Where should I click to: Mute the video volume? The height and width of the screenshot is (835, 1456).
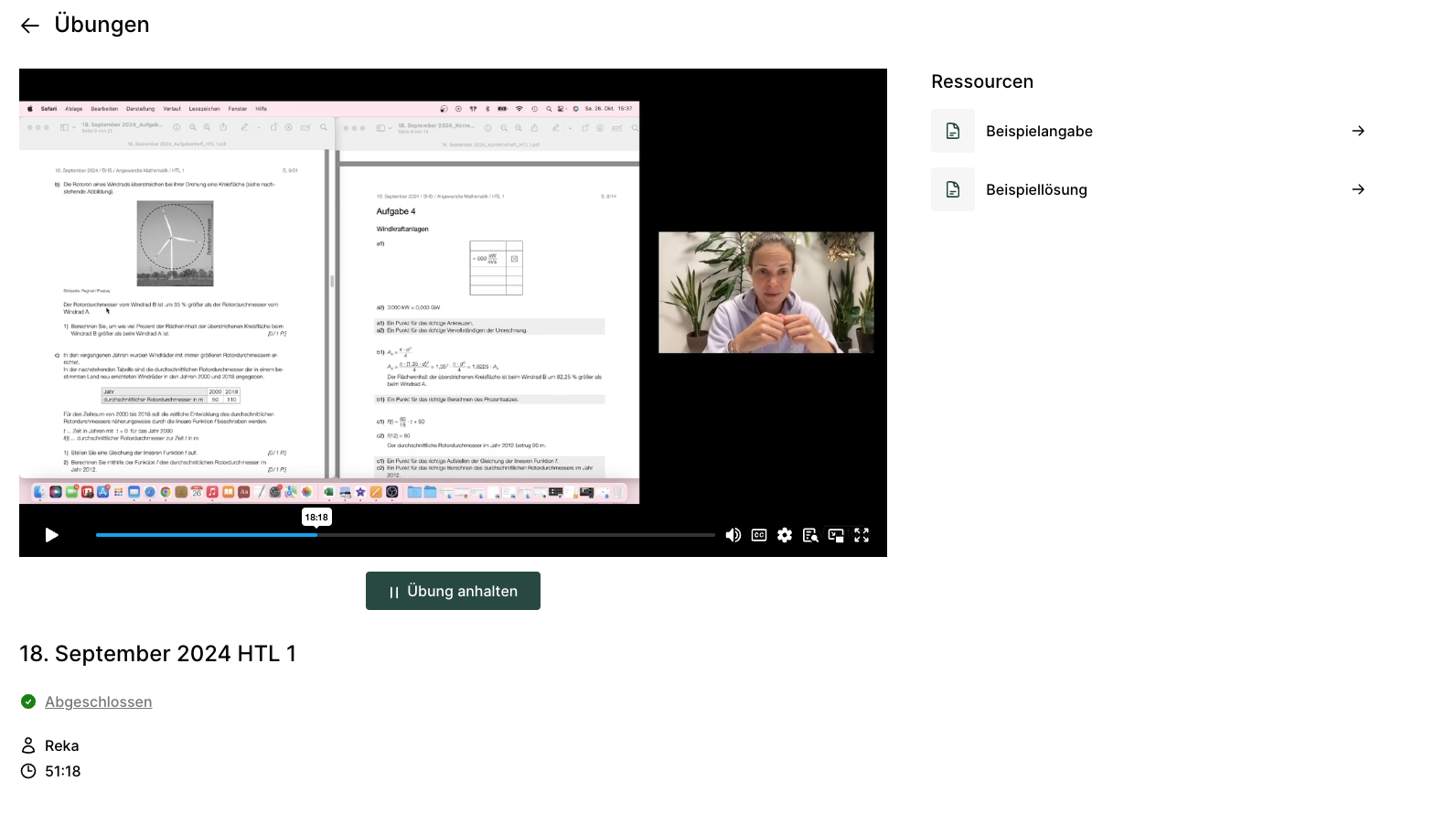[733, 535]
